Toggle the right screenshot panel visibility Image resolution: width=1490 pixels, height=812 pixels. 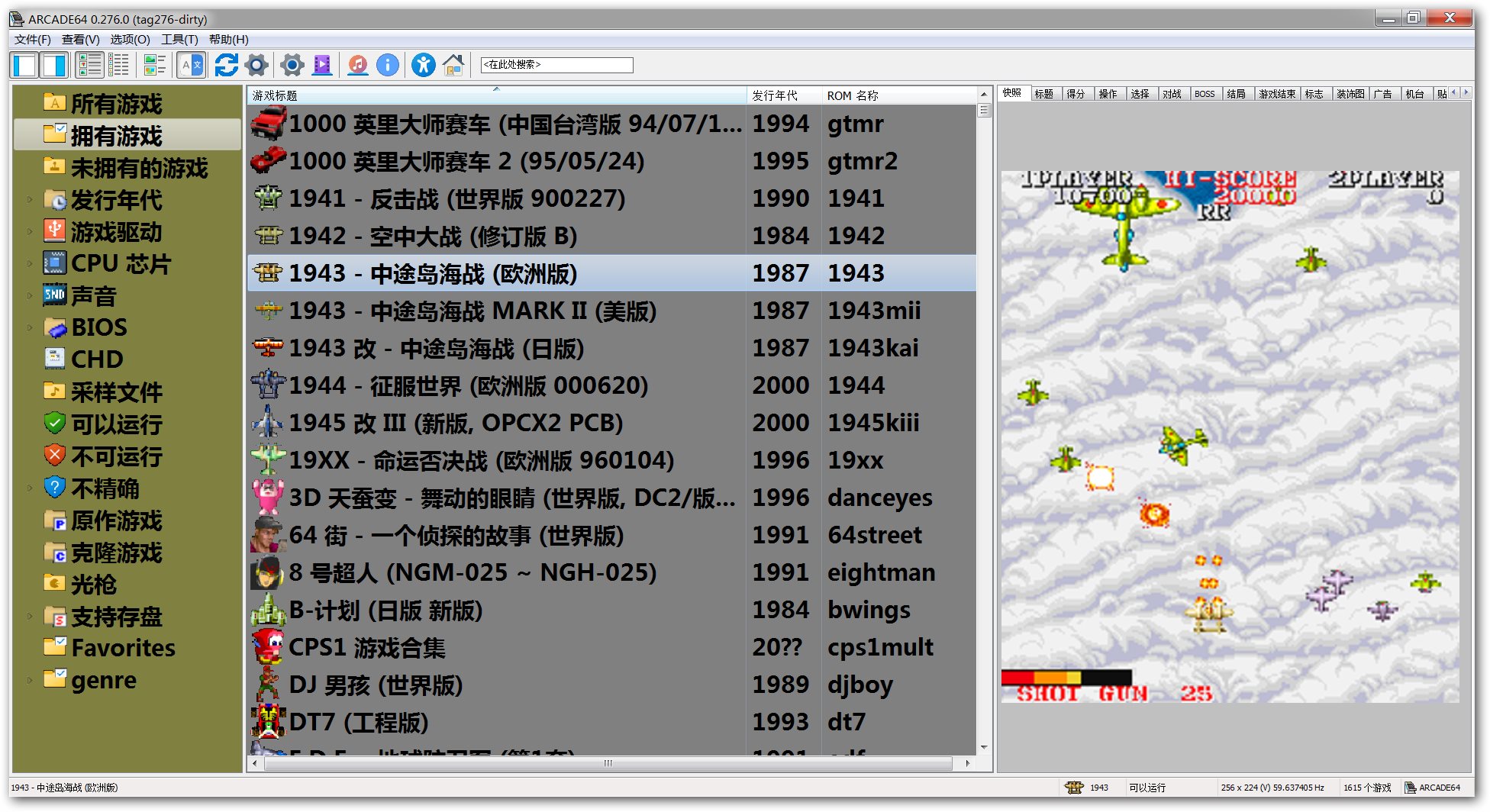tap(54, 66)
